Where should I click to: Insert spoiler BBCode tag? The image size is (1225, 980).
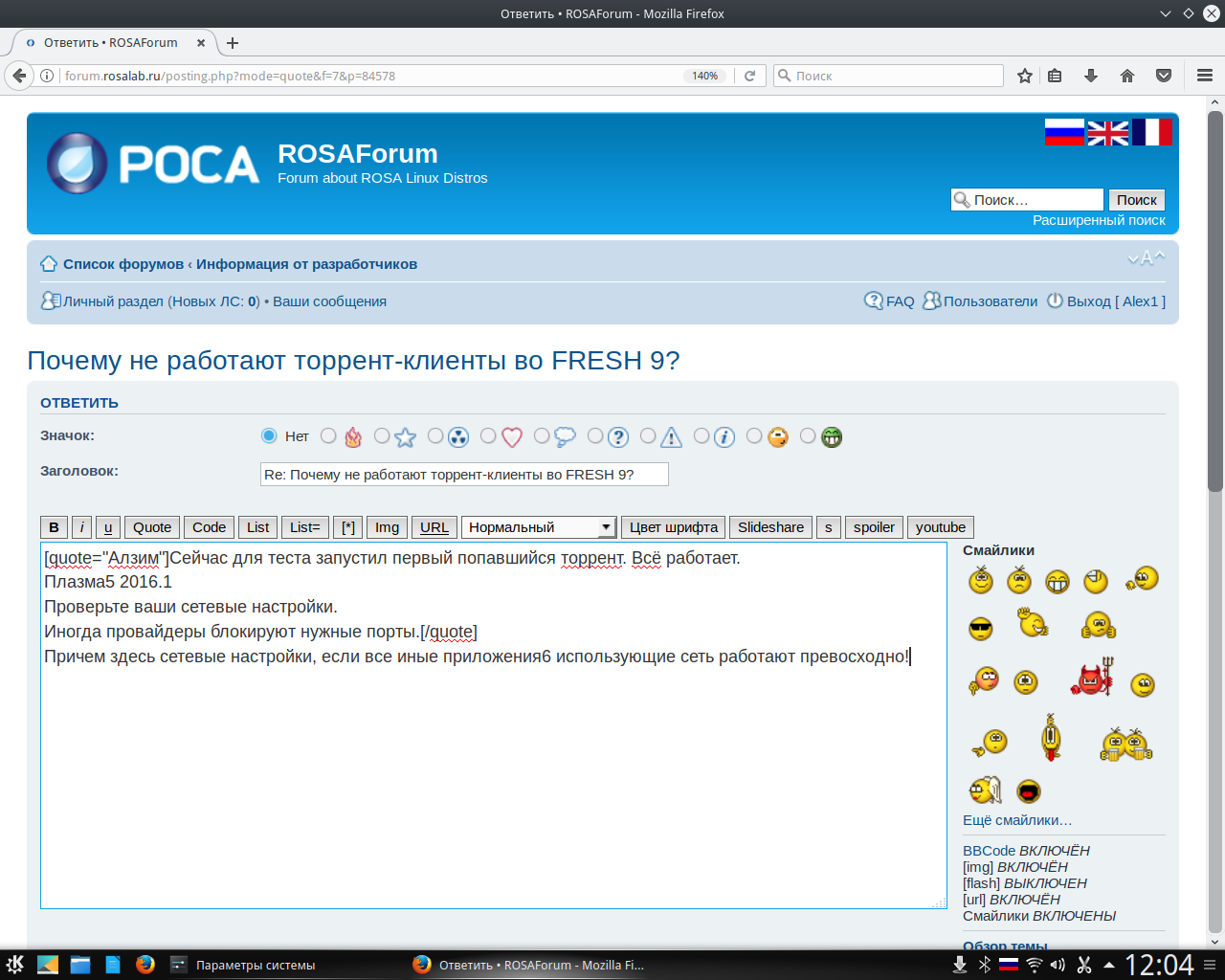pyautogui.click(x=874, y=527)
